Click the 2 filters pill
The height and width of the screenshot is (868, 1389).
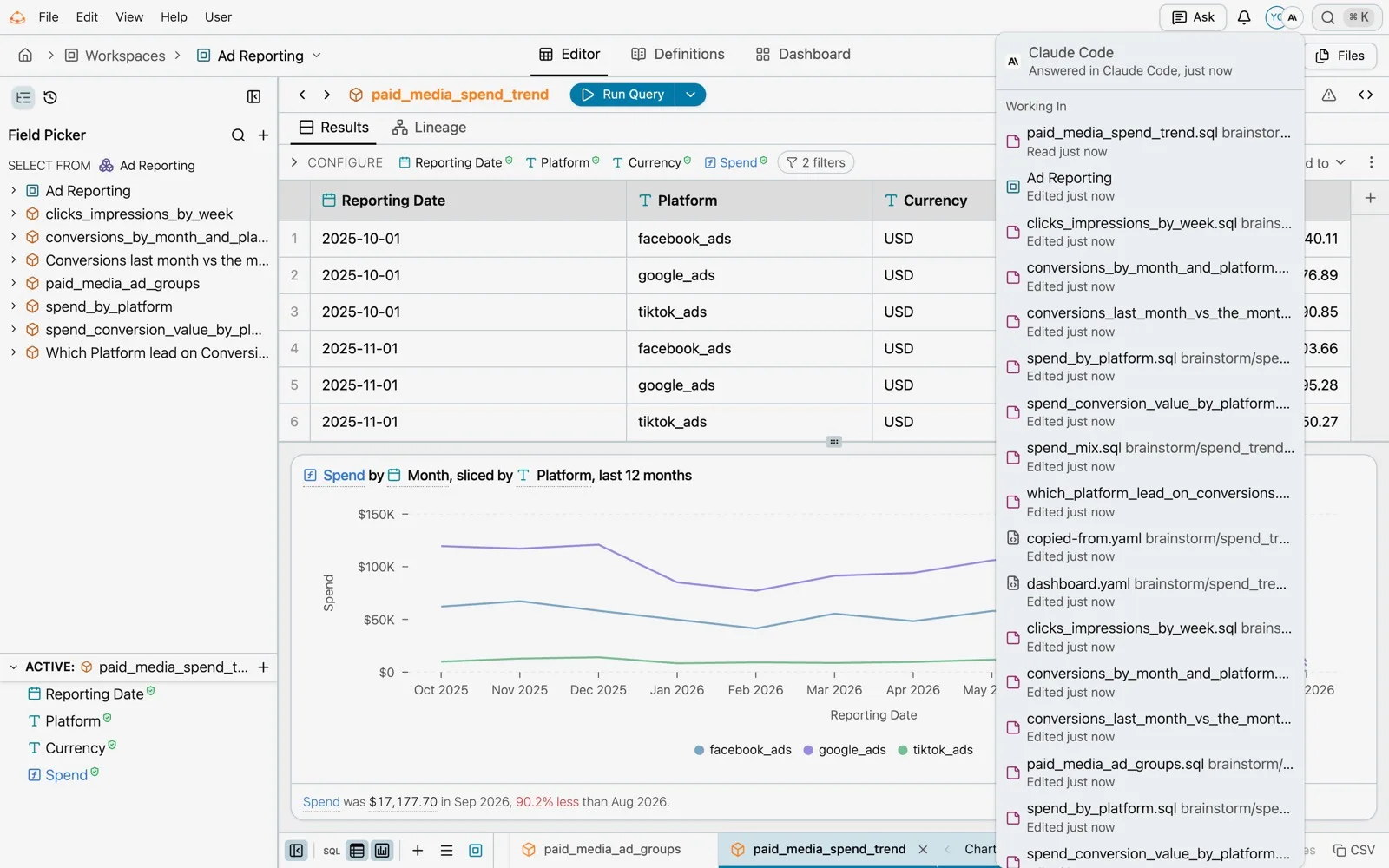[816, 162]
